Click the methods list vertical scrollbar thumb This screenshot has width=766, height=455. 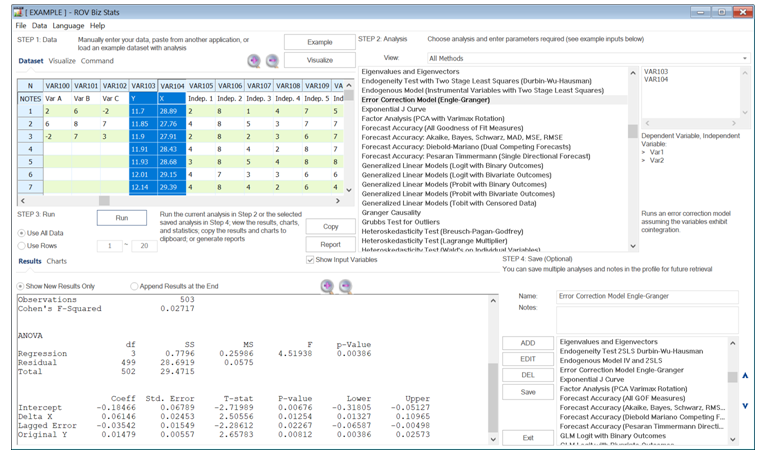click(x=633, y=131)
